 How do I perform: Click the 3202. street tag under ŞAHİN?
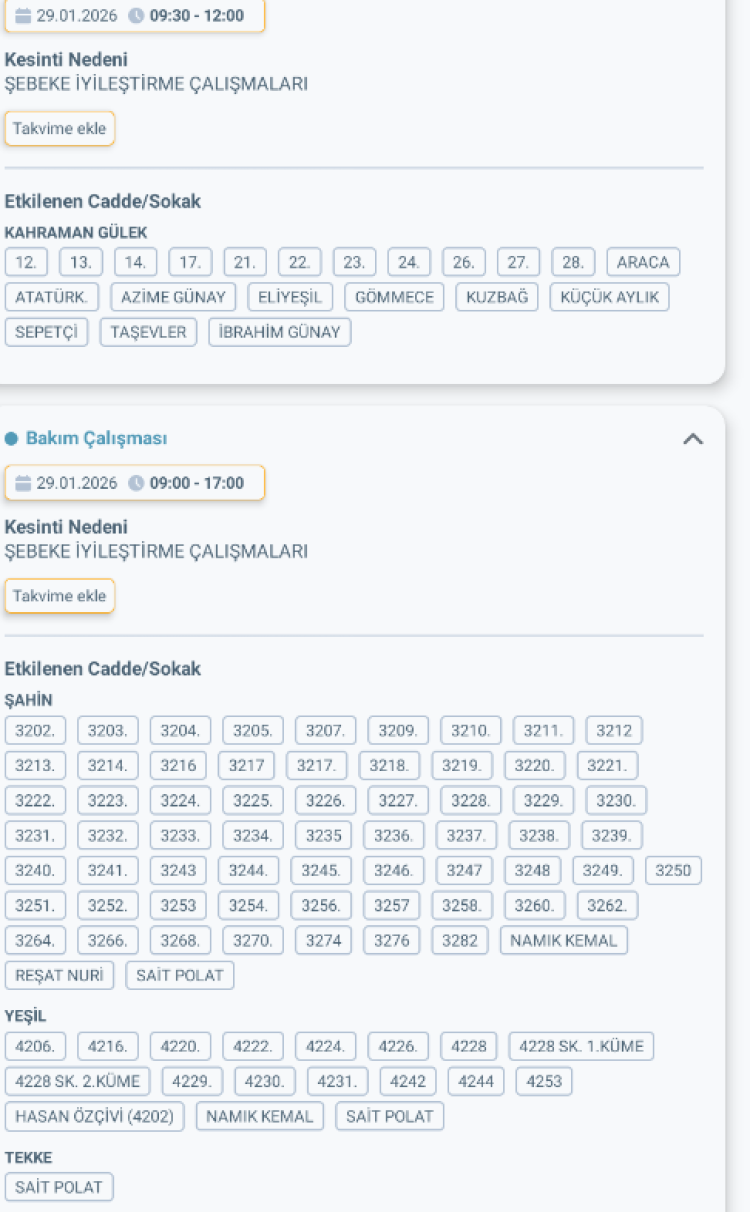tap(36, 730)
